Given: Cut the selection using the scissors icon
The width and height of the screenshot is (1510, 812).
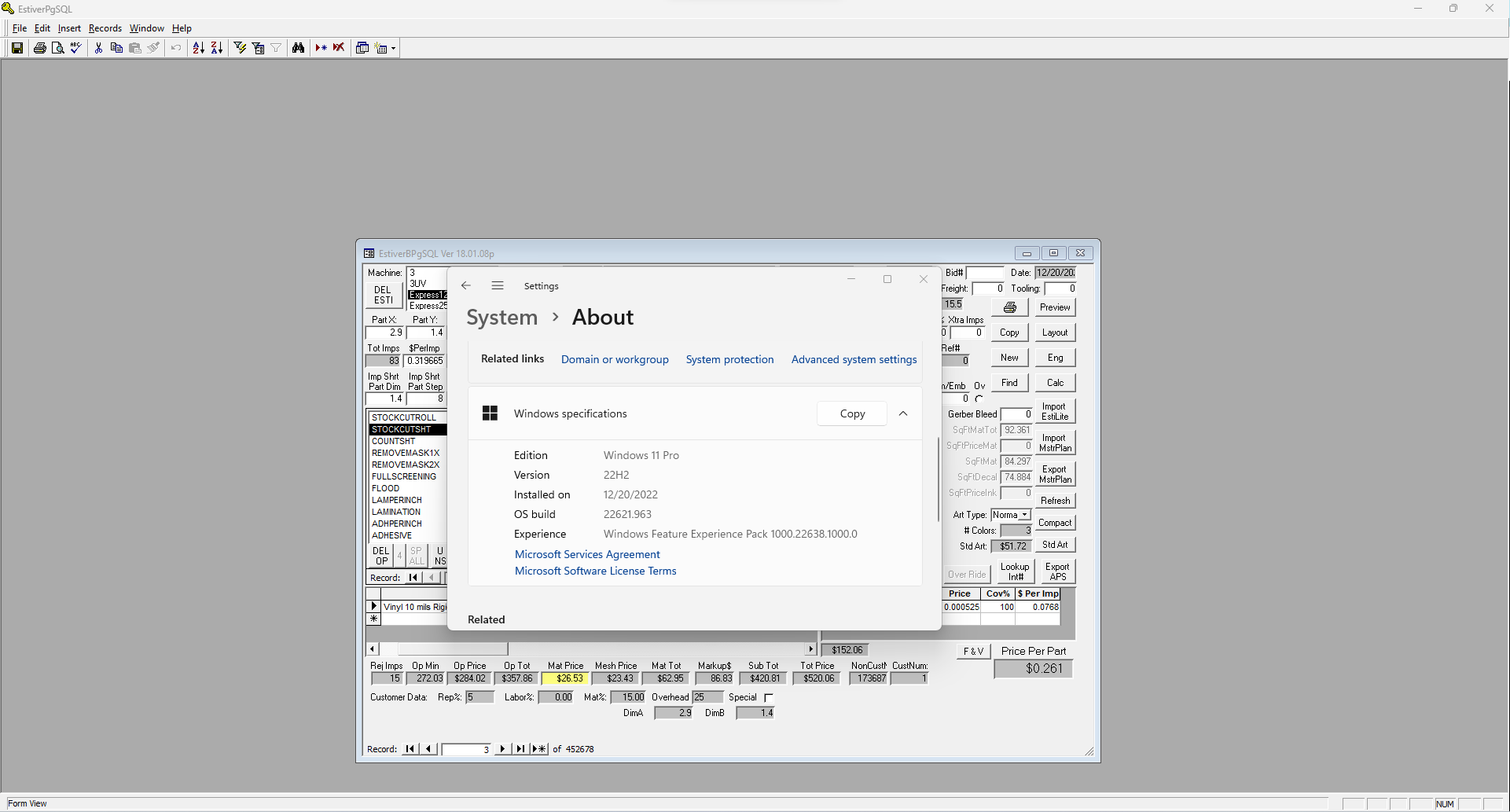Looking at the screenshot, I should click(x=98, y=47).
